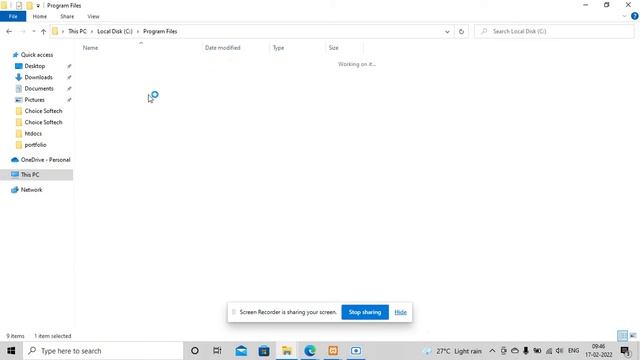This screenshot has height=360, width=640.
Task: Open Microsoft Edge from the taskbar
Action: (x=310, y=351)
